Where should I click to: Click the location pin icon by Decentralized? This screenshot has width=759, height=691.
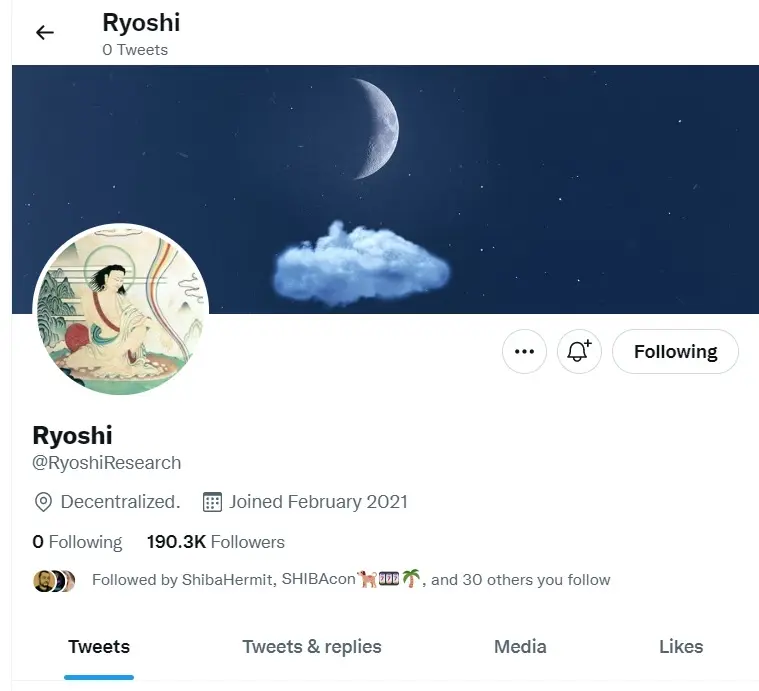[x=43, y=502]
